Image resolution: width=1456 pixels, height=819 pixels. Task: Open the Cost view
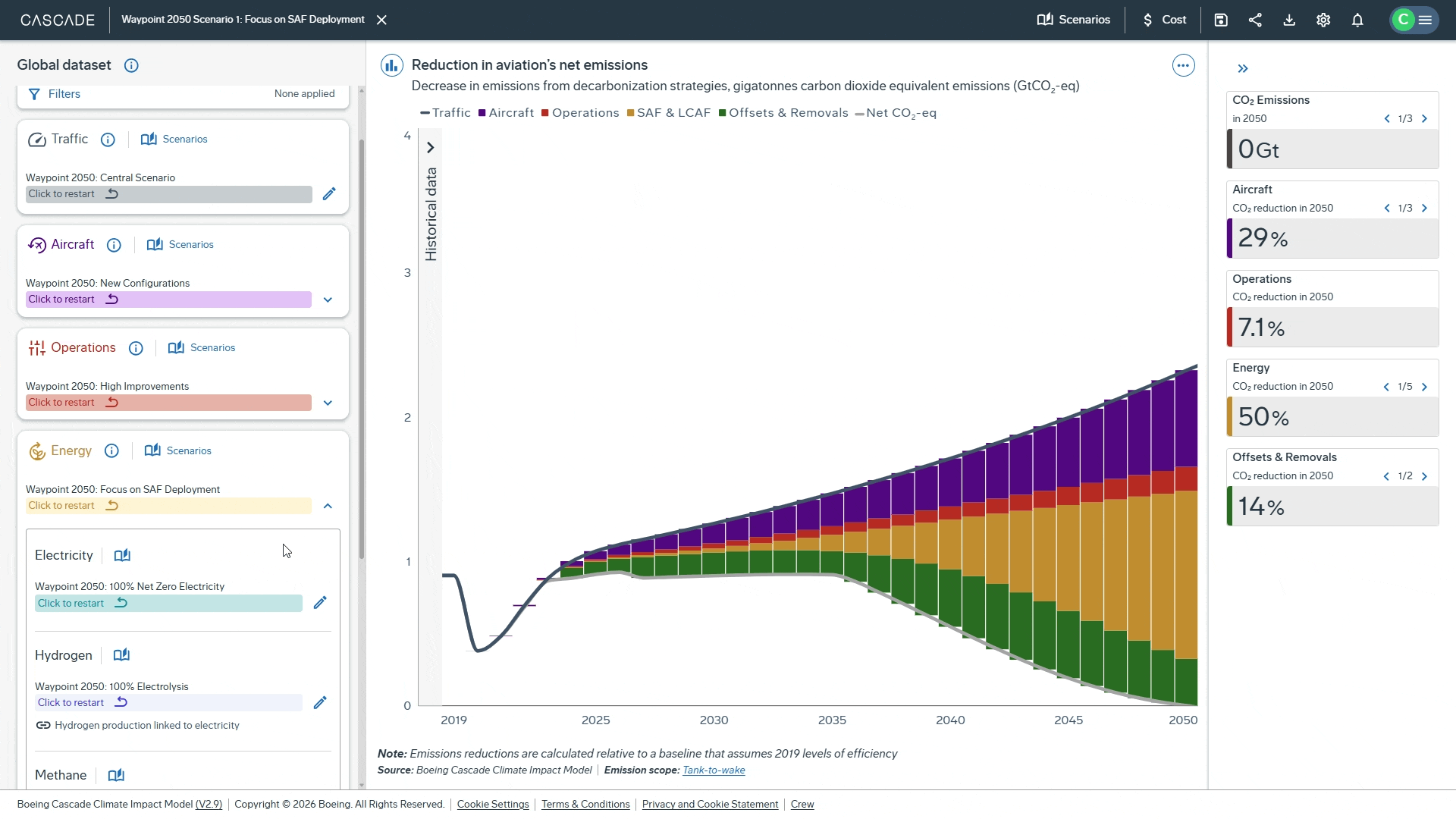tap(1165, 20)
